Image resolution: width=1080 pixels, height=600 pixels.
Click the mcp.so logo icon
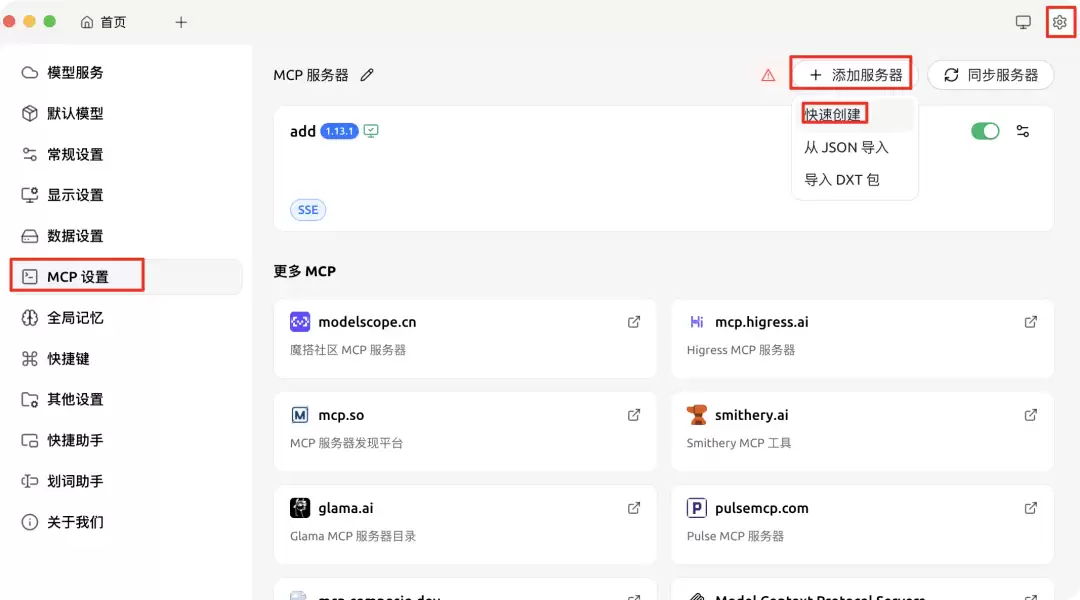click(300, 415)
